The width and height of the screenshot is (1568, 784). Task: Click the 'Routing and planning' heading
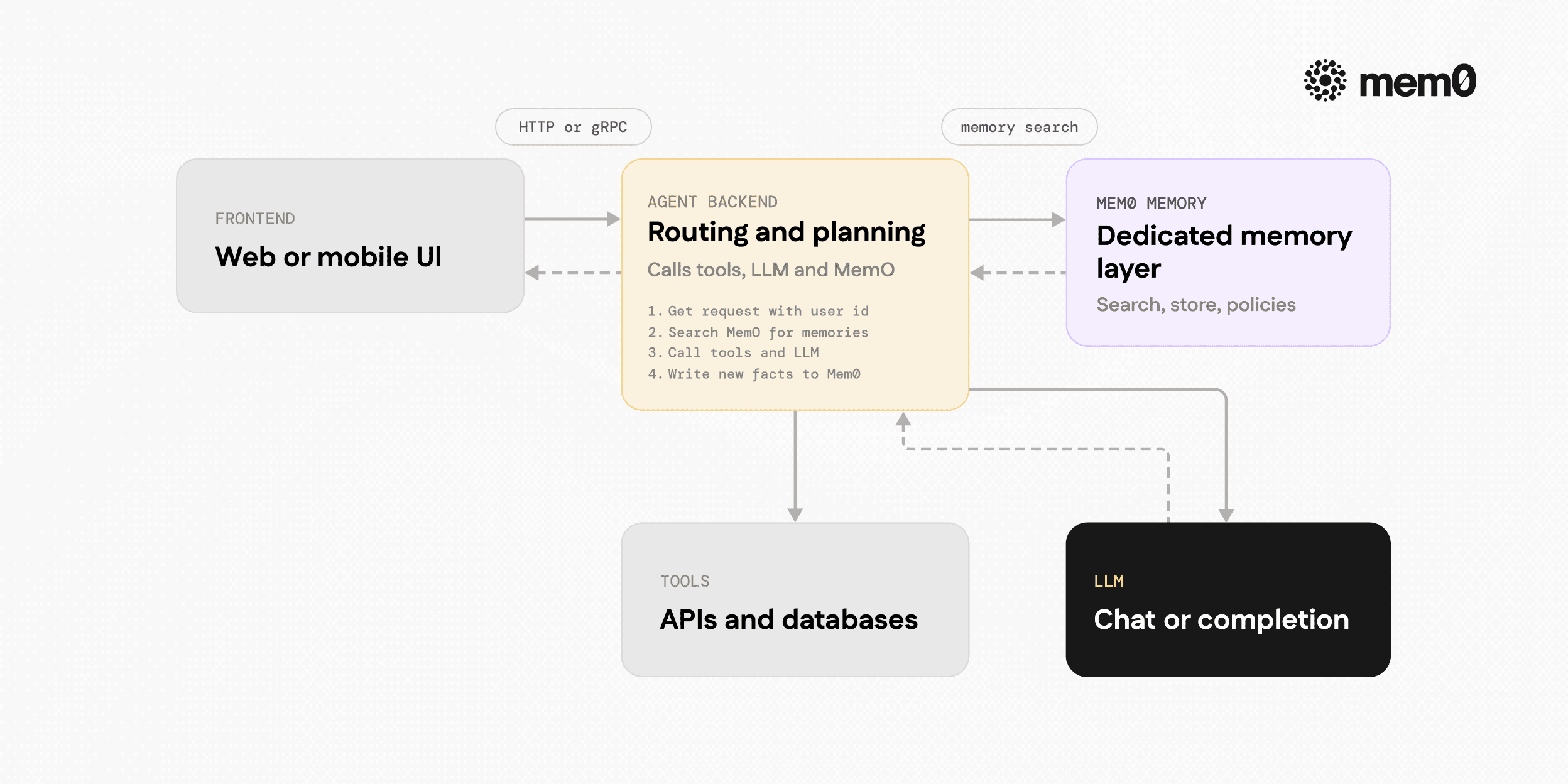786,233
